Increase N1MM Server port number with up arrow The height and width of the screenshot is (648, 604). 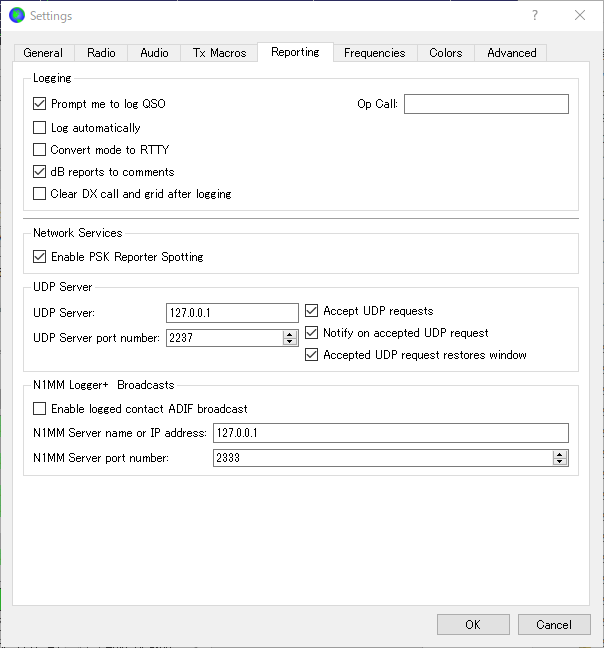click(x=560, y=454)
